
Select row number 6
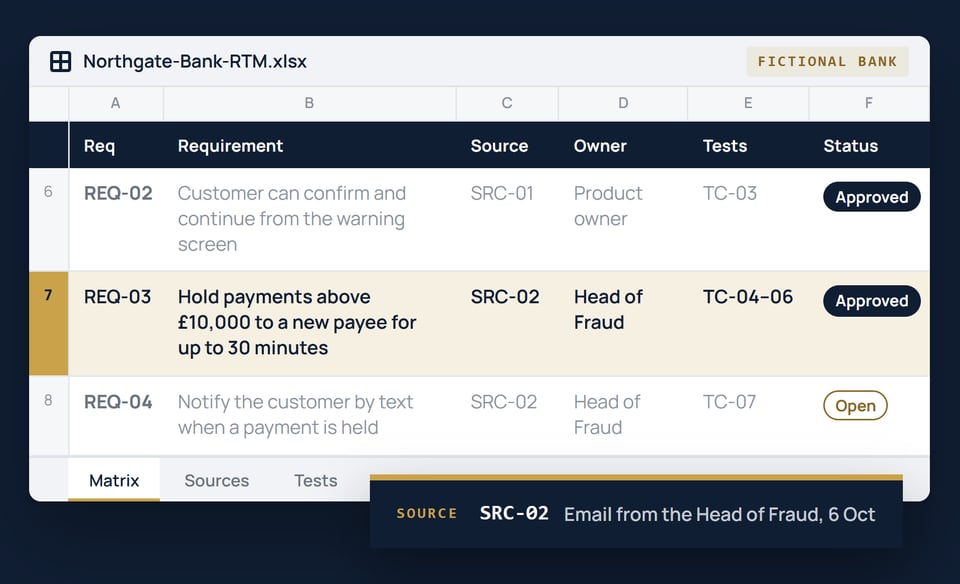48,219
